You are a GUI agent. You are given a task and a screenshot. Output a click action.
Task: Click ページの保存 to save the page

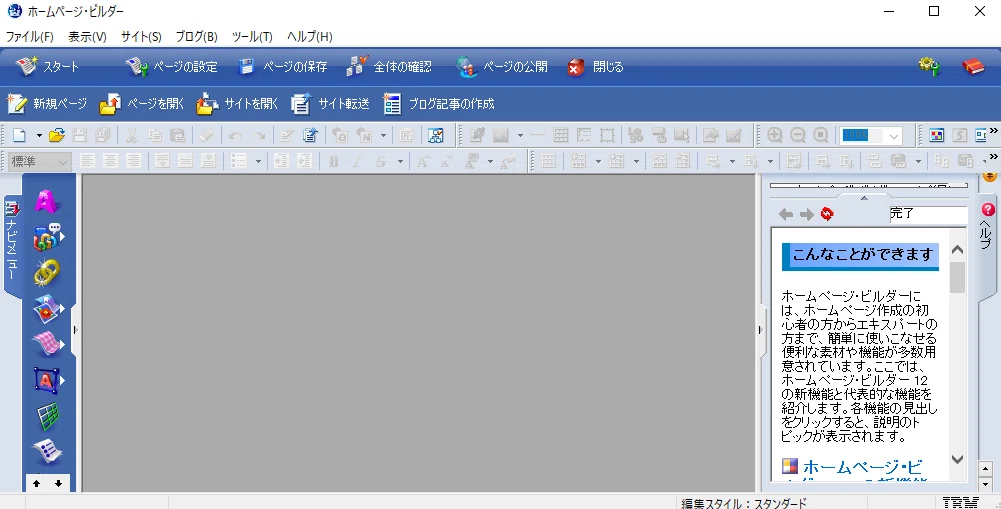(x=282, y=66)
